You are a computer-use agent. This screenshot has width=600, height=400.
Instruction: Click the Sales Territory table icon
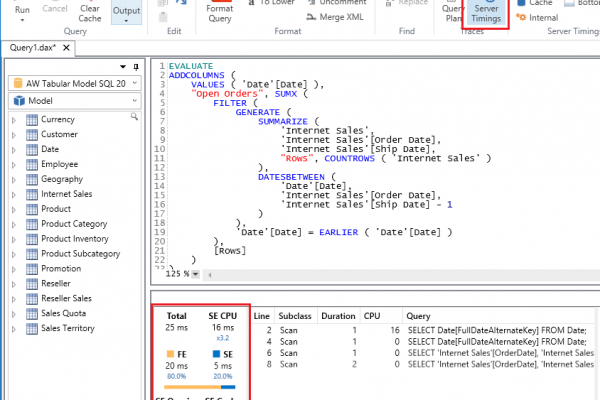pyautogui.click(x=32, y=329)
